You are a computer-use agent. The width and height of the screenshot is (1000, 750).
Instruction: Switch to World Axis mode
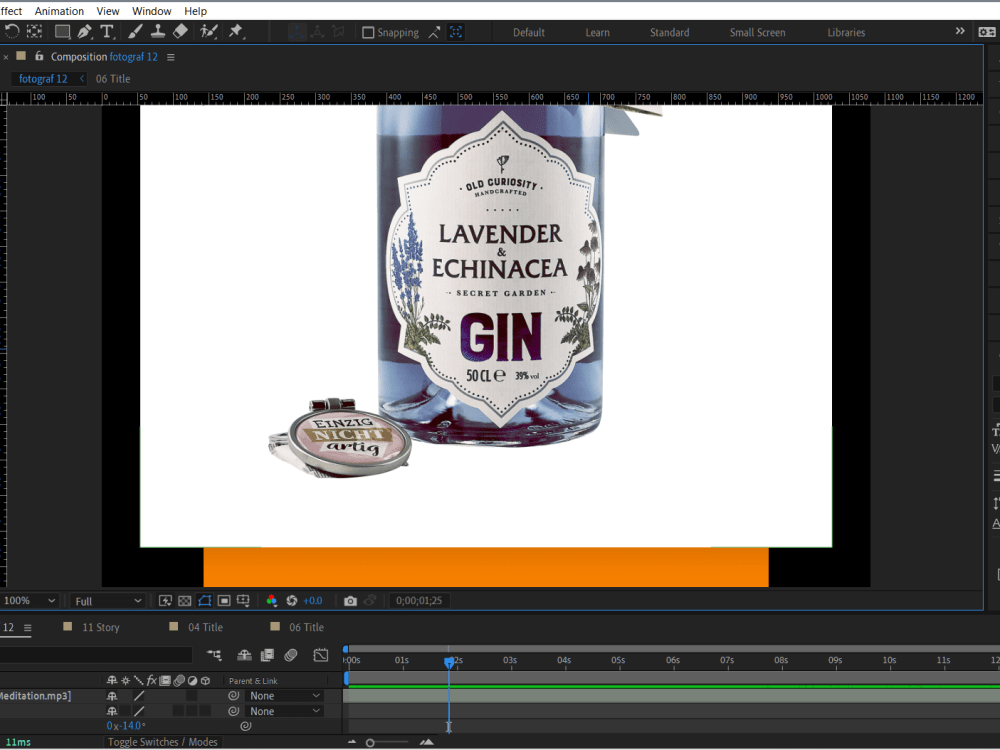coord(317,32)
